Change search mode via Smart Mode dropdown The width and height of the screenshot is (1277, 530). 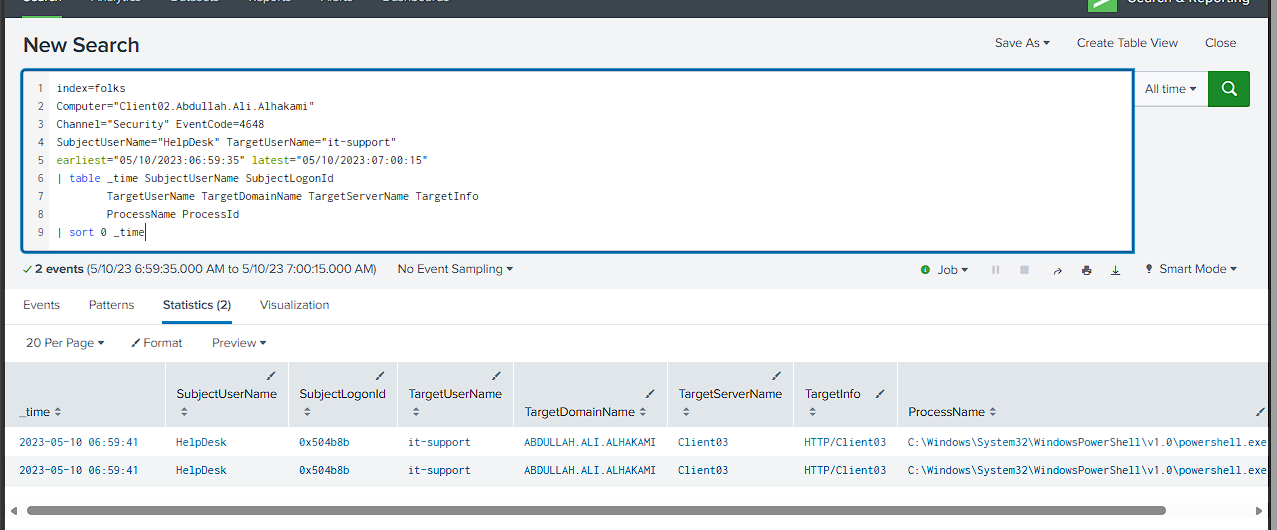coord(1198,269)
